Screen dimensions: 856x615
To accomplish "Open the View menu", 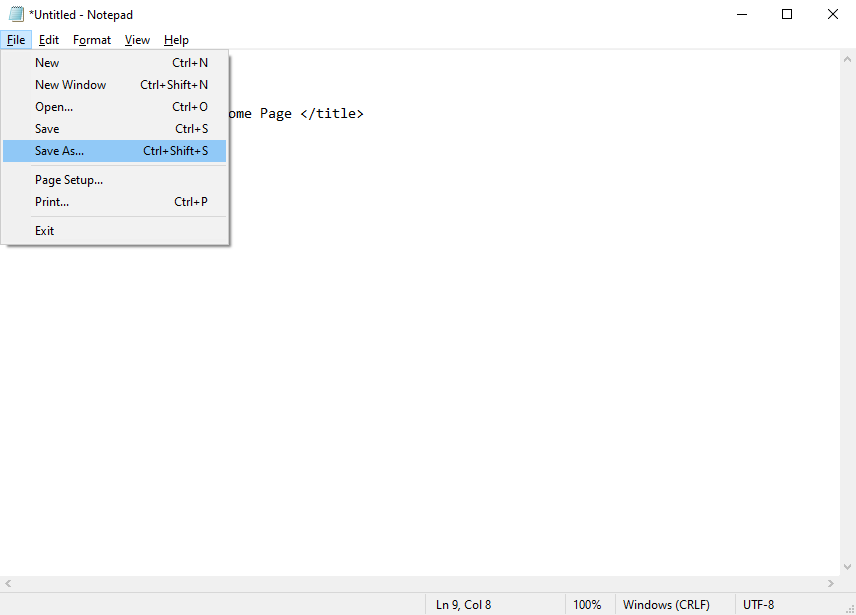I will click(137, 40).
